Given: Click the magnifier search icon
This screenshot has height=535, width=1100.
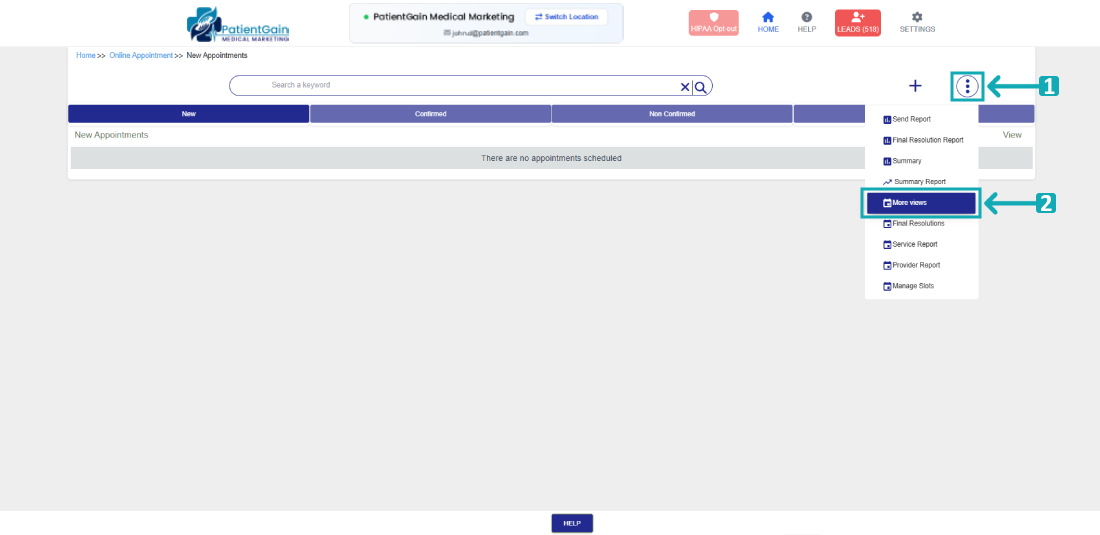Looking at the screenshot, I should pos(700,87).
